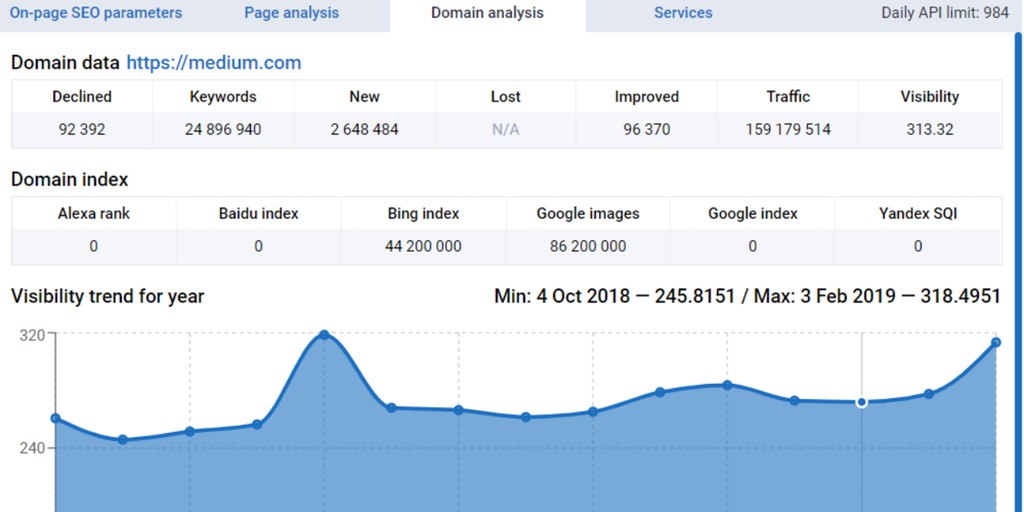Viewport: 1024px width, 512px height.
Task: Select Bing index value 44 200 000
Action: [423, 246]
